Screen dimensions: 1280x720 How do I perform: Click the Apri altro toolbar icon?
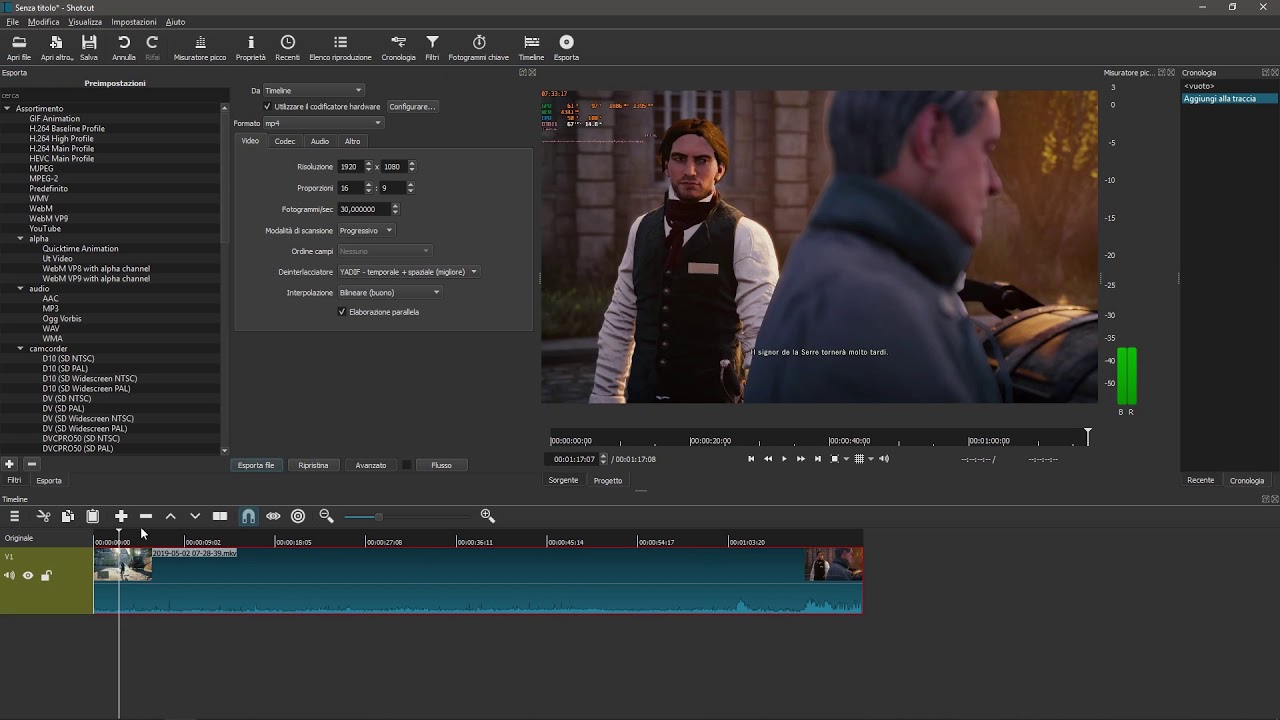[56, 42]
